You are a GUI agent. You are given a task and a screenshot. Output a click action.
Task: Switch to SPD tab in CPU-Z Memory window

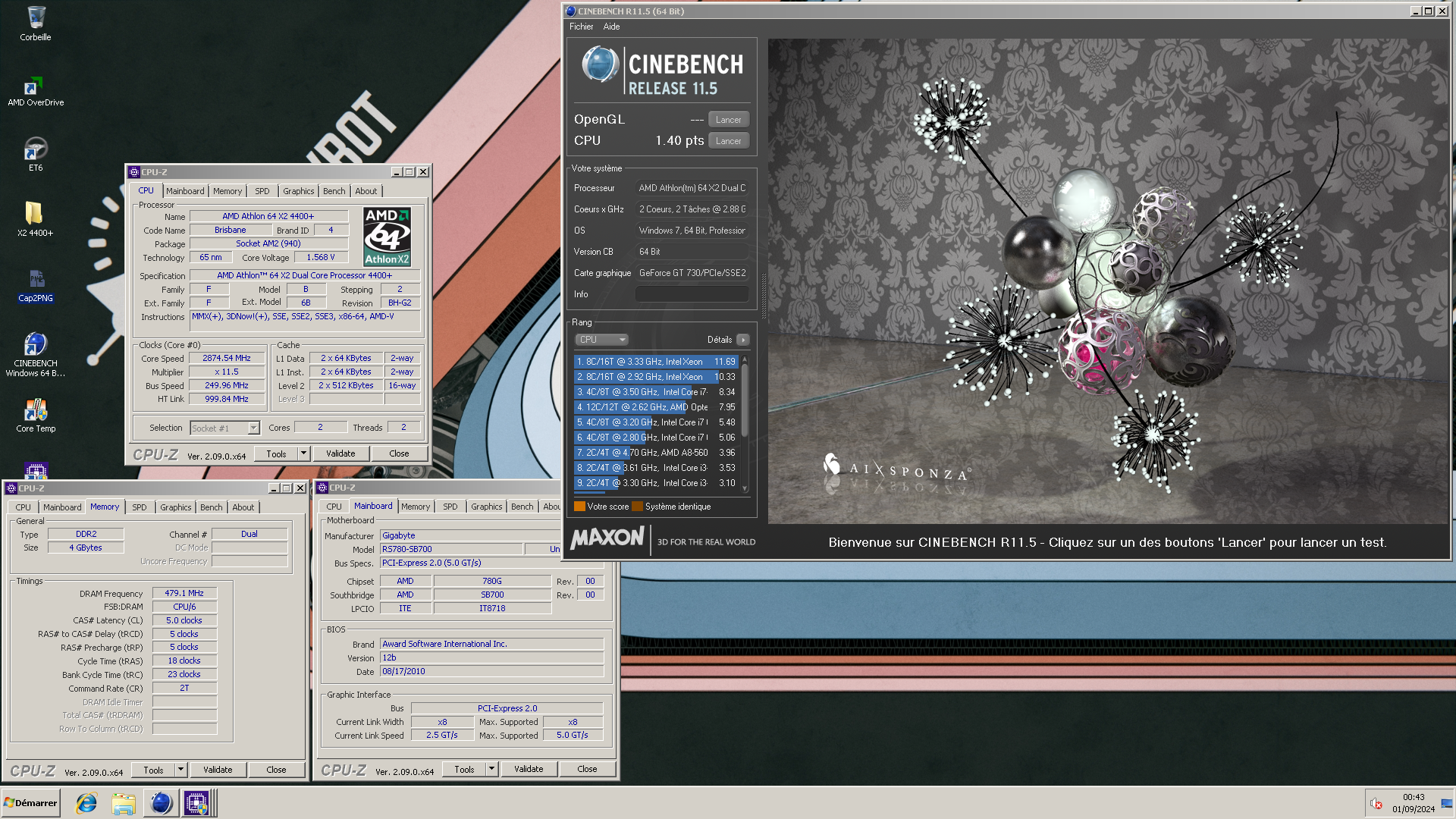[x=139, y=507]
